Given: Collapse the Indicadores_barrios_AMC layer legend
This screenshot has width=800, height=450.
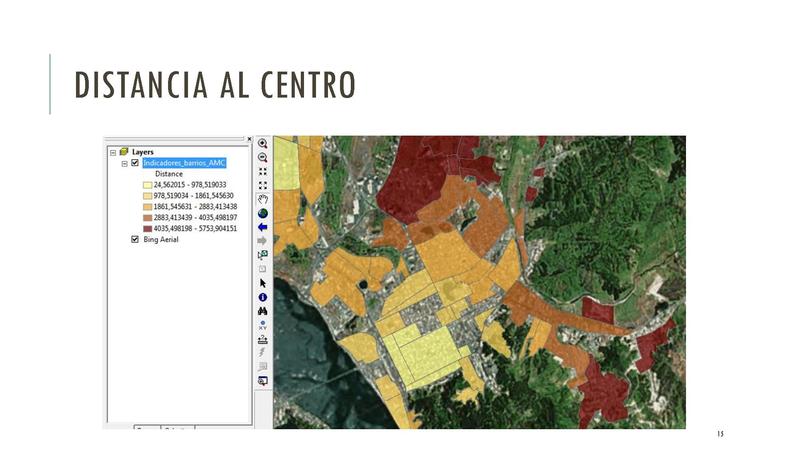Looking at the screenshot, I should 125,162.
